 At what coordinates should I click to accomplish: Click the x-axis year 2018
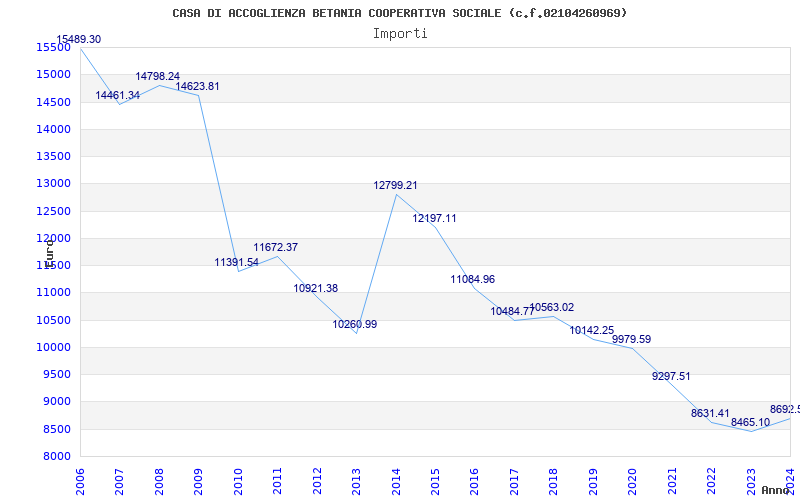[554, 481]
